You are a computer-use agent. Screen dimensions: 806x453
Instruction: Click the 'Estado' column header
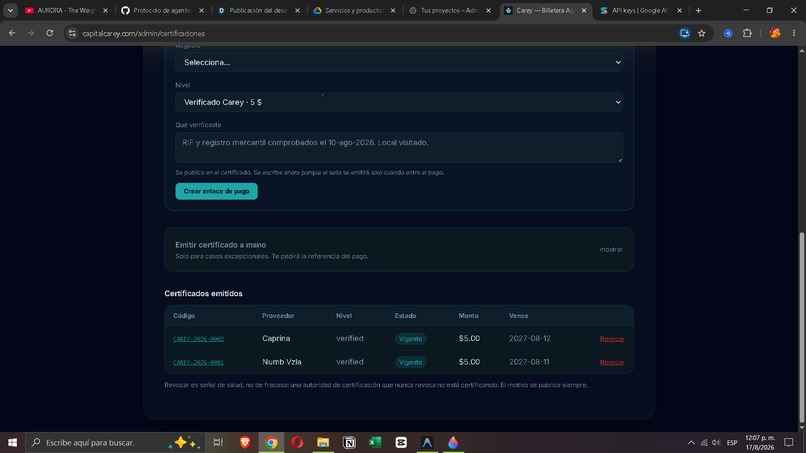(x=405, y=316)
